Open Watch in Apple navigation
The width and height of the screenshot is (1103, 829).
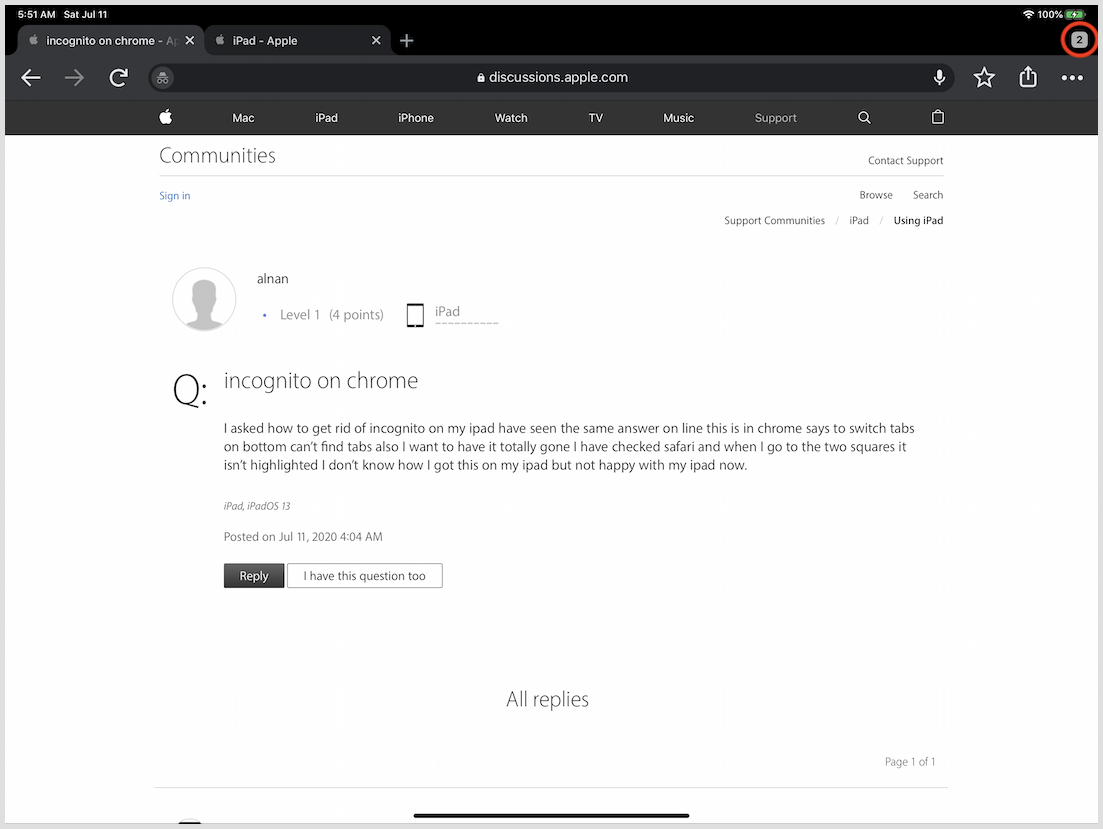tap(511, 118)
